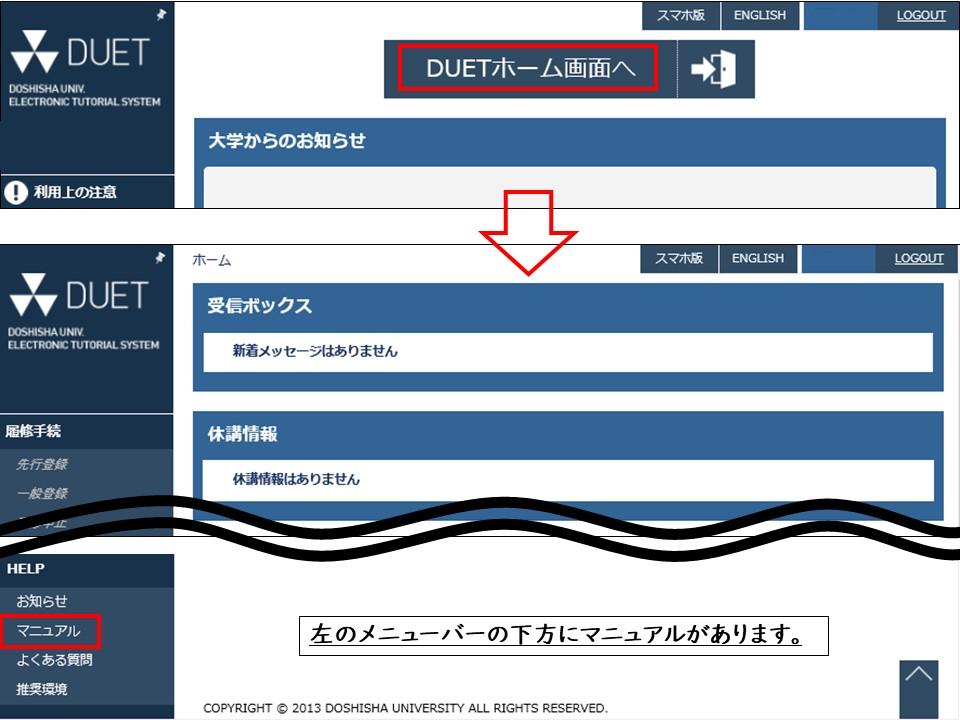960x720 pixels.
Task: Click the exclamation icon beside 利用上の注意
Action: coord(16,192)
